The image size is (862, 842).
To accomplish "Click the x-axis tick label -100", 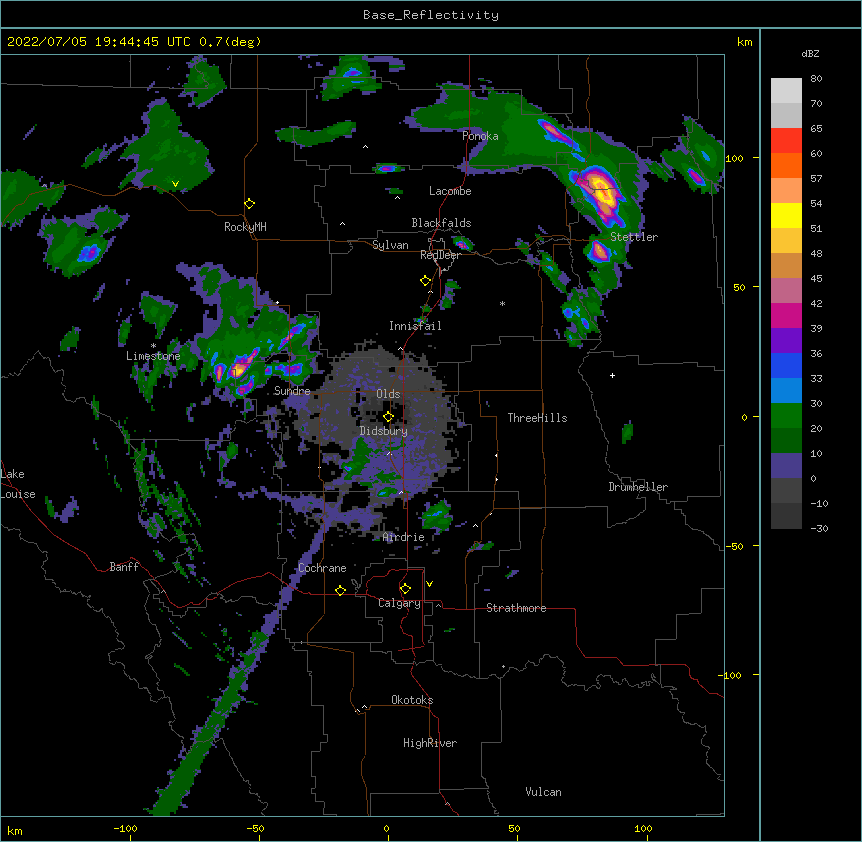I will (x=125, y=828).
